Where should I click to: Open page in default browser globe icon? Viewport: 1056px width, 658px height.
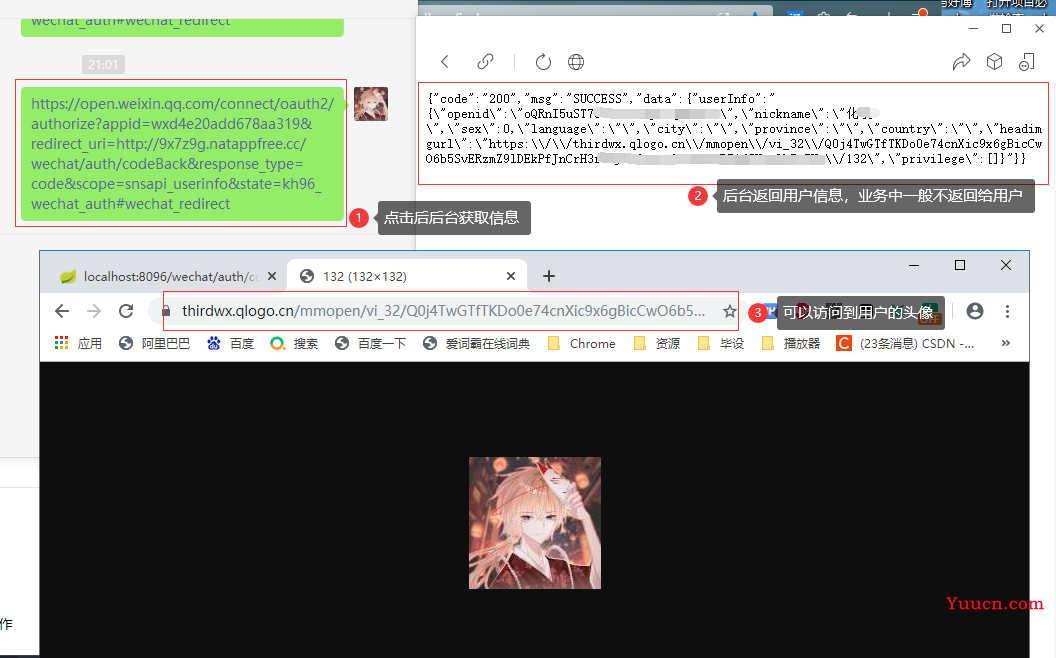(x=576, y=62)
